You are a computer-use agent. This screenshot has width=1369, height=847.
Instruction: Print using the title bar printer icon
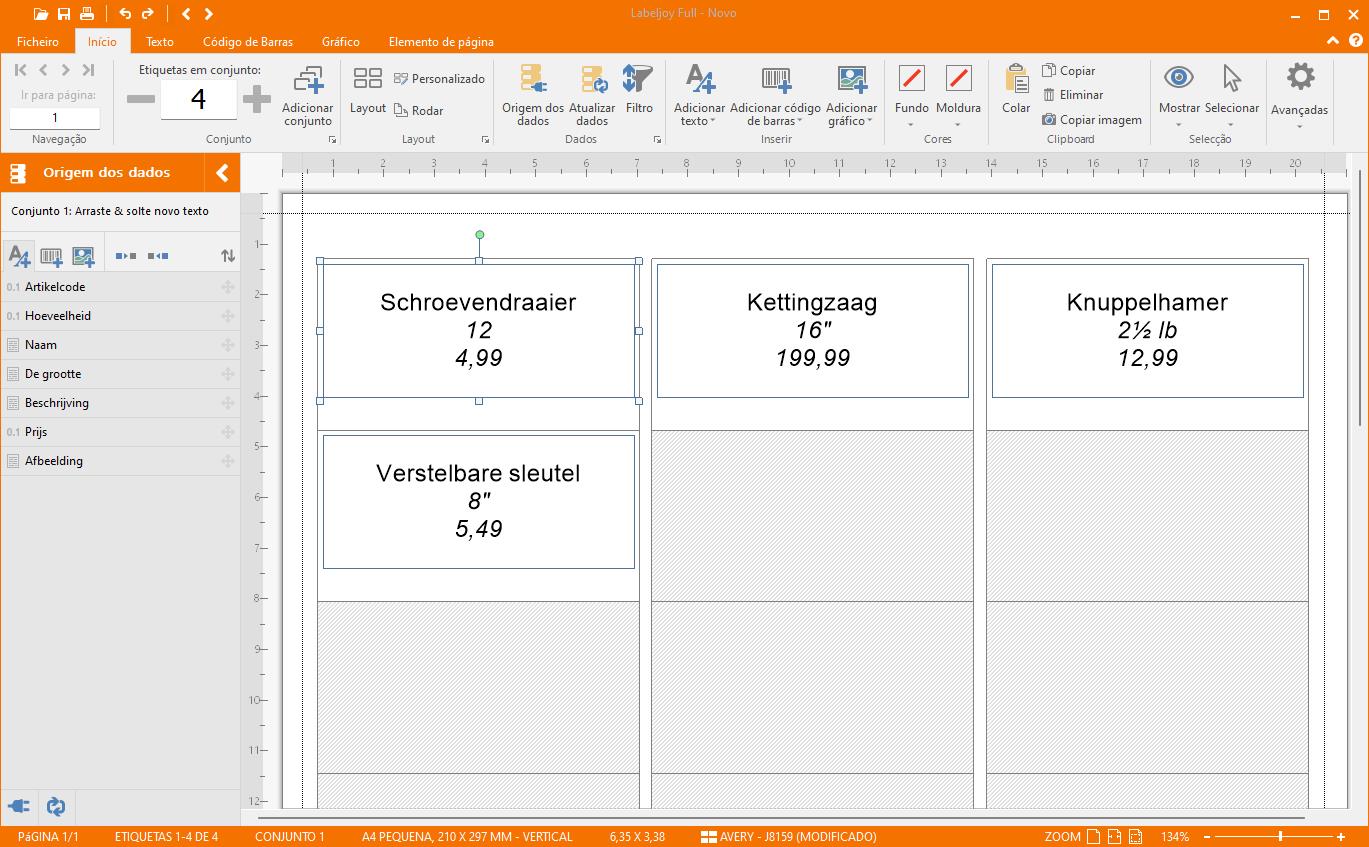(87, 14)
